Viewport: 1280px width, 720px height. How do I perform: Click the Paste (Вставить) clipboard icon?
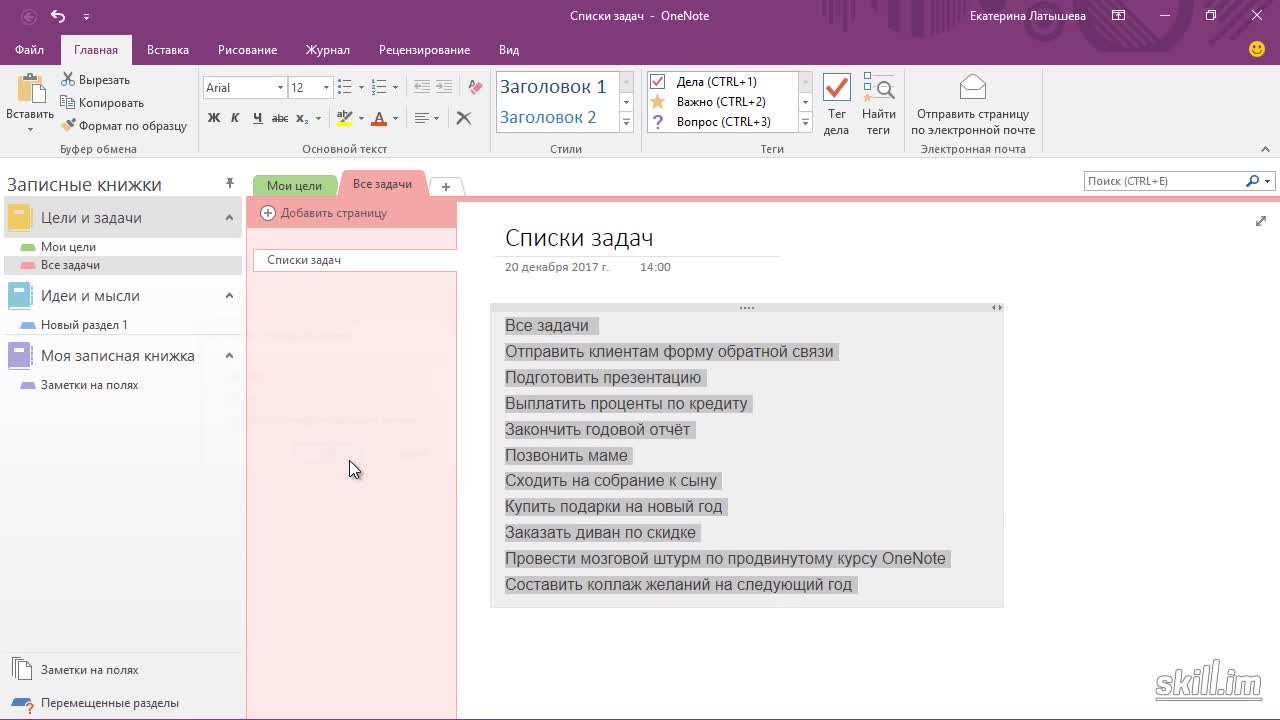pos(30,88)
